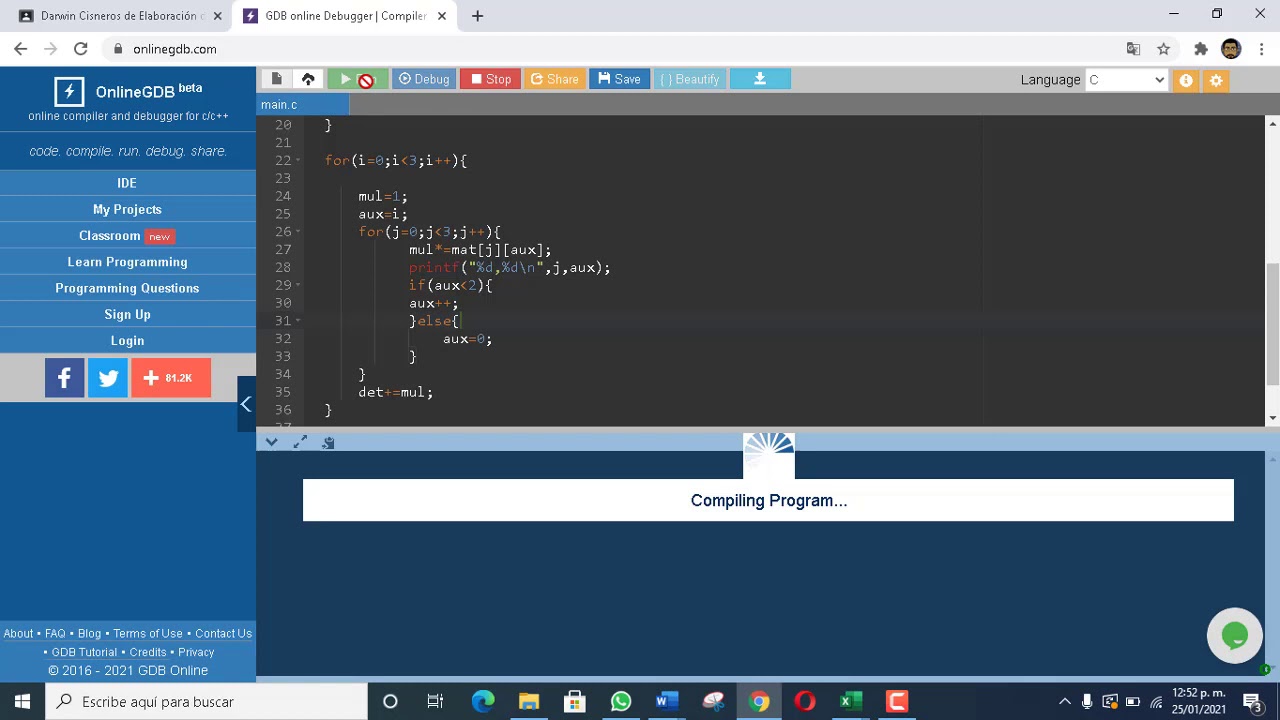The width and height of the screenshot is (1280, 720).
Task: Click the Login link
Action: [127, 341]
